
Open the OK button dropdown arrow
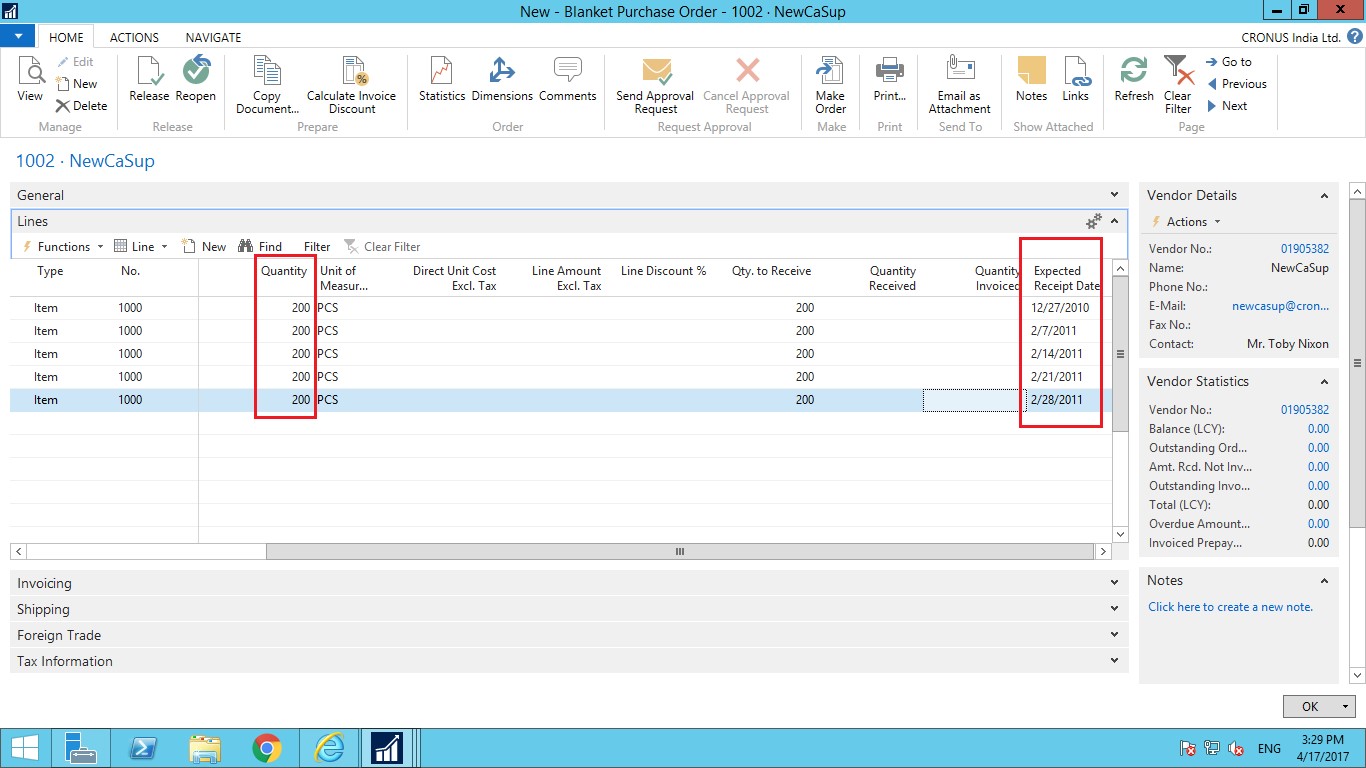(x=1346, y=707)
